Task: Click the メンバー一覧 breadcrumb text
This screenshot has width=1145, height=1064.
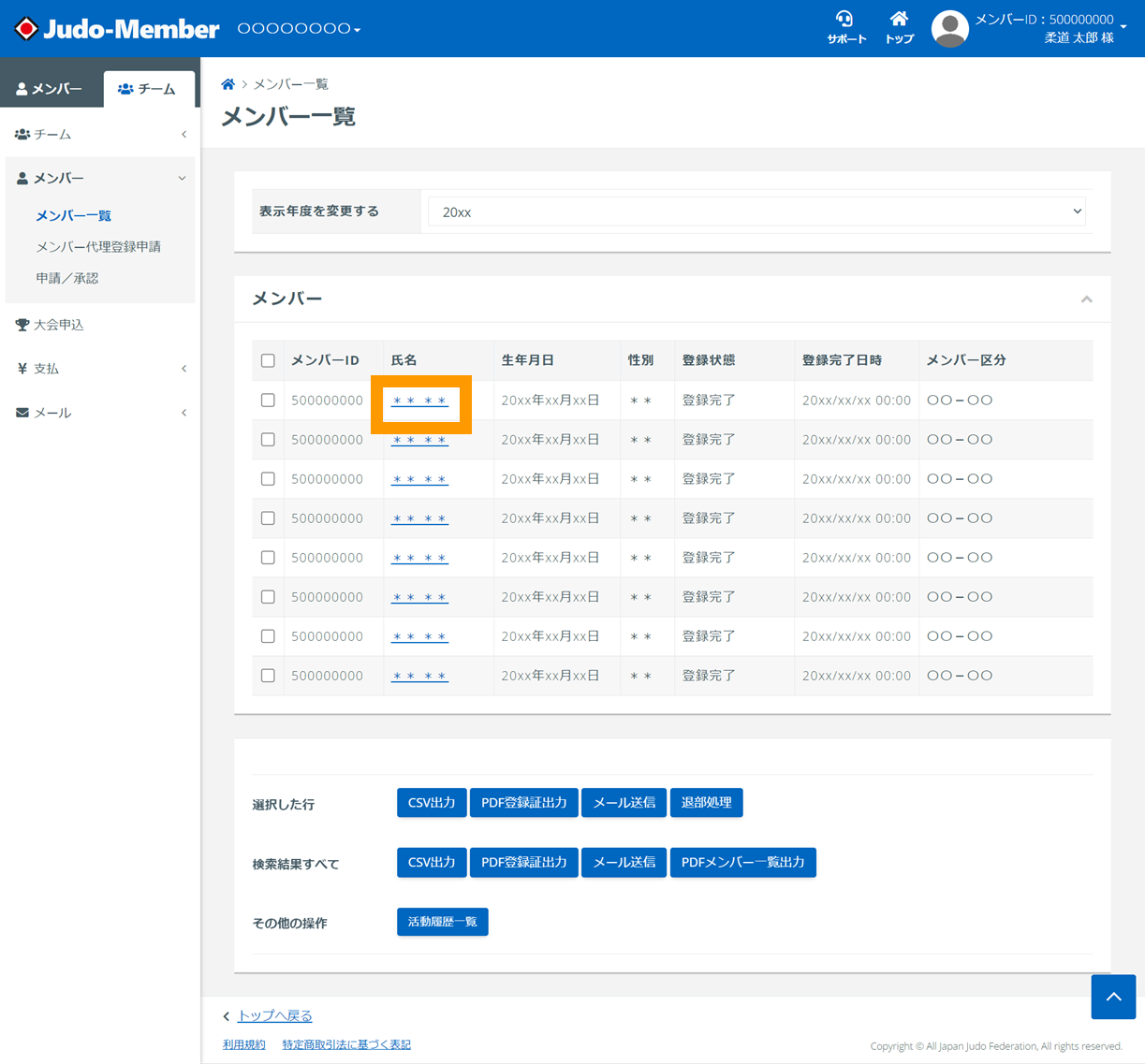Action: [x=291, y=84]
